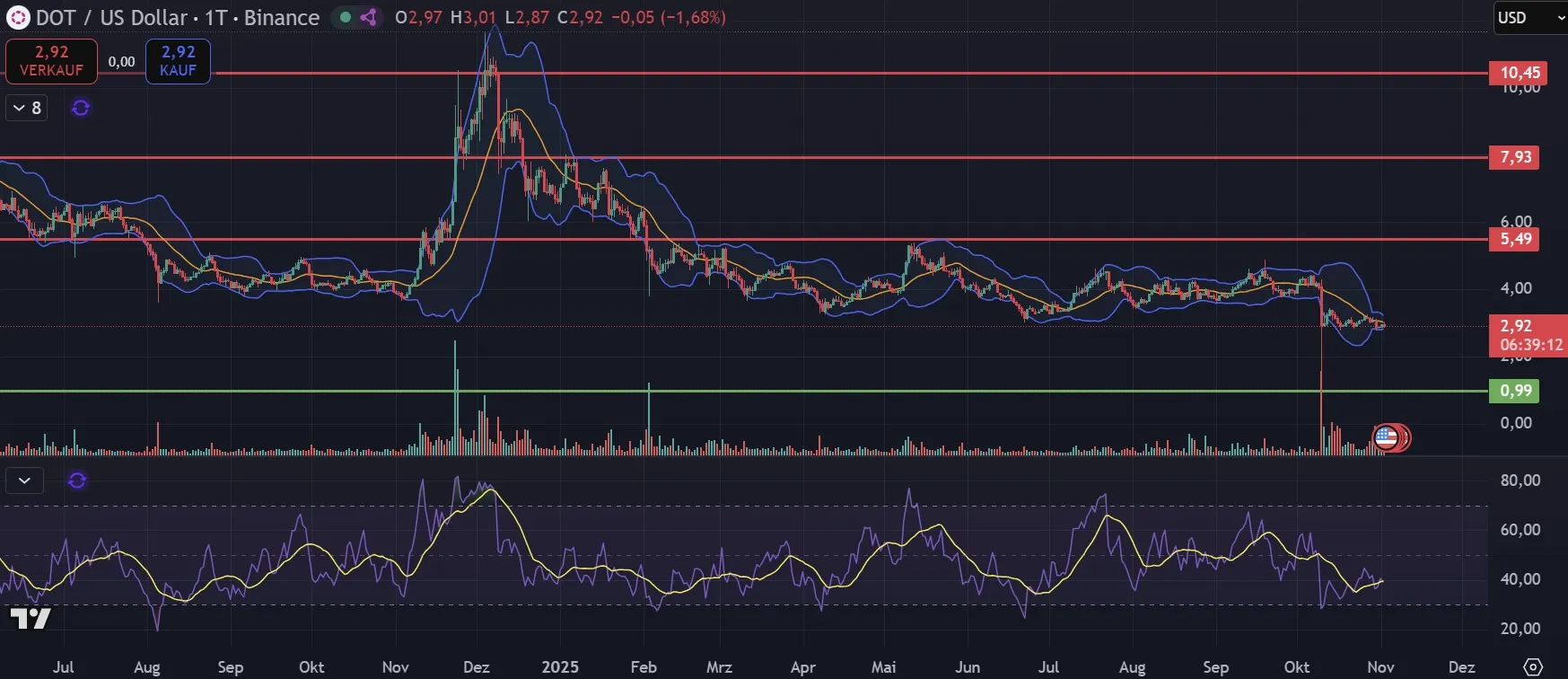Click the 2,92 VERKAUF sell button

(x=51, y=61)
